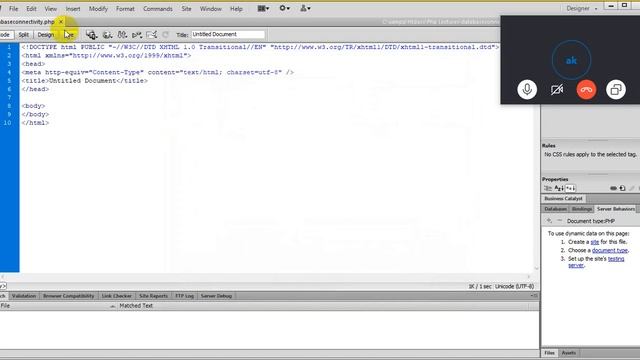Switch to the Validation results tab

(x=24, y=296)
